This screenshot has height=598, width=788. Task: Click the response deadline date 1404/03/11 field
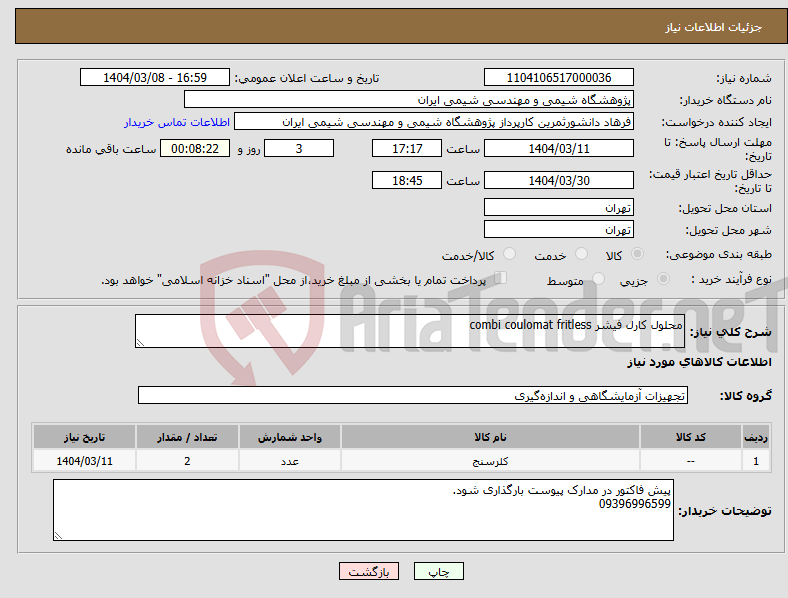point(558,148)
